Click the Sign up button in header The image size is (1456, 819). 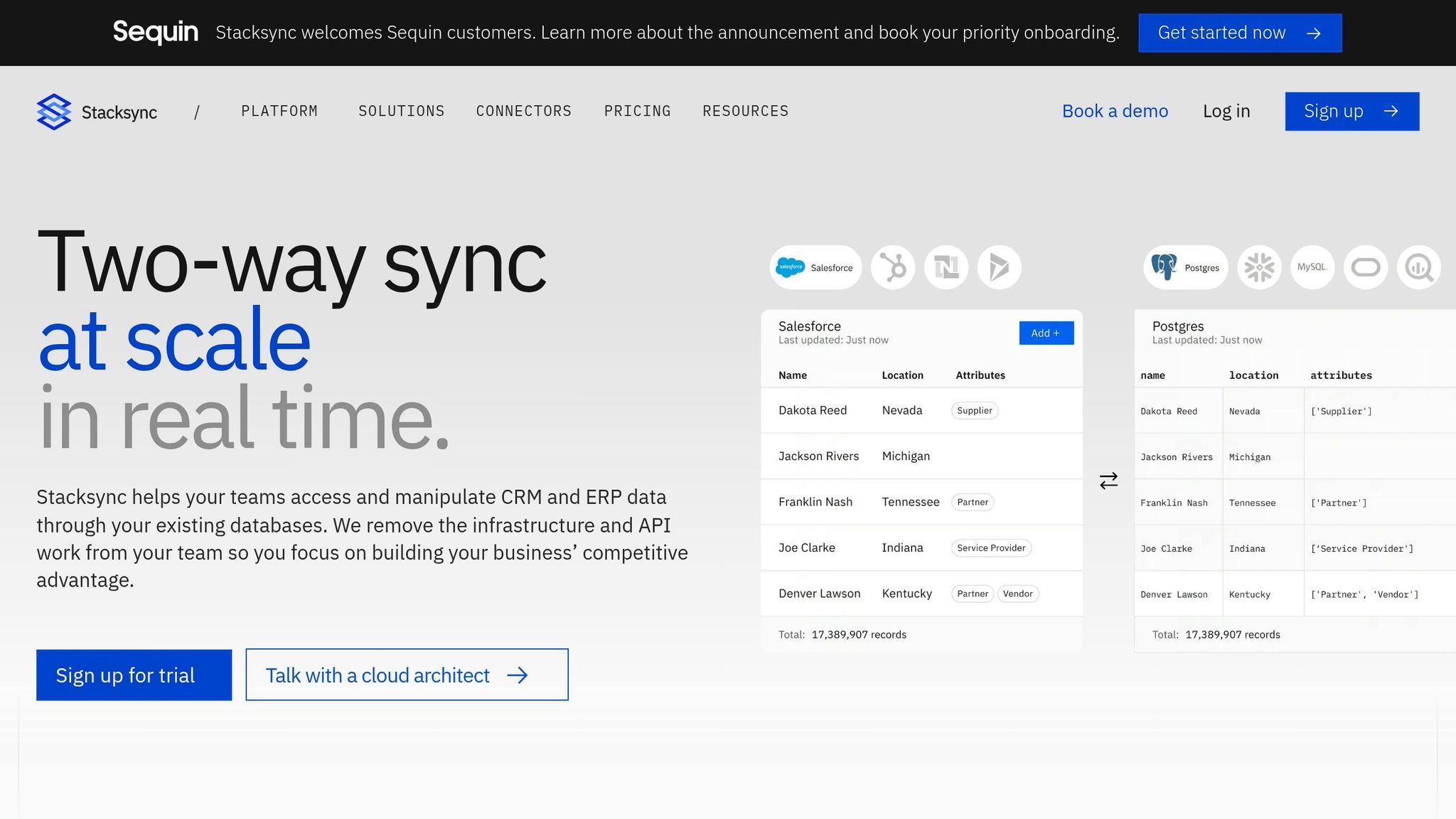[1352, 111]
